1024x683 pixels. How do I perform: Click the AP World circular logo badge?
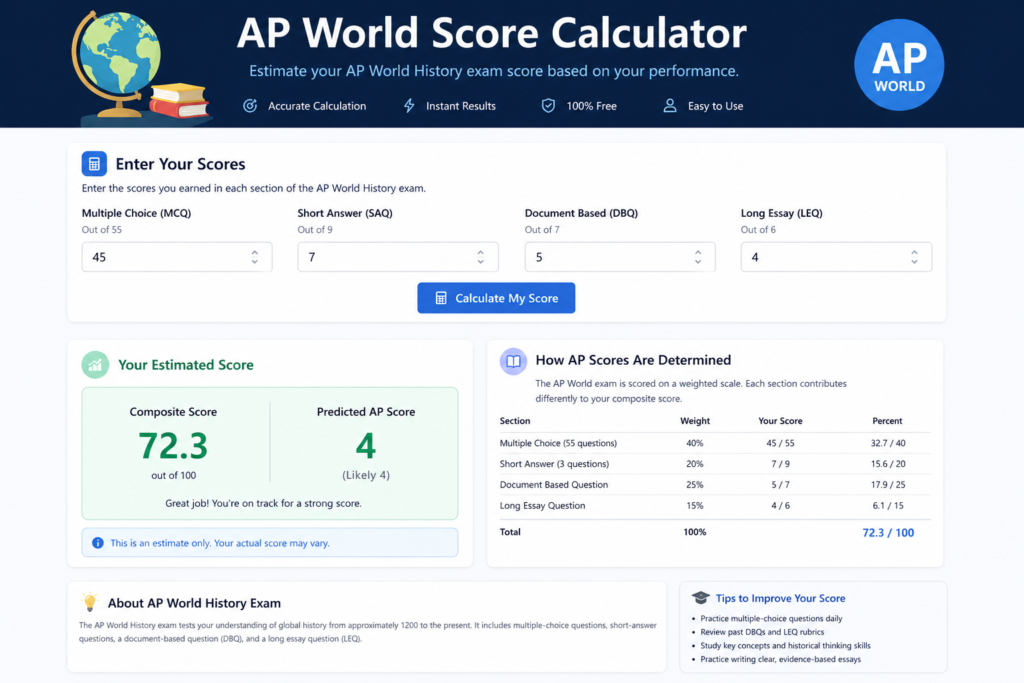coord(899,64)
